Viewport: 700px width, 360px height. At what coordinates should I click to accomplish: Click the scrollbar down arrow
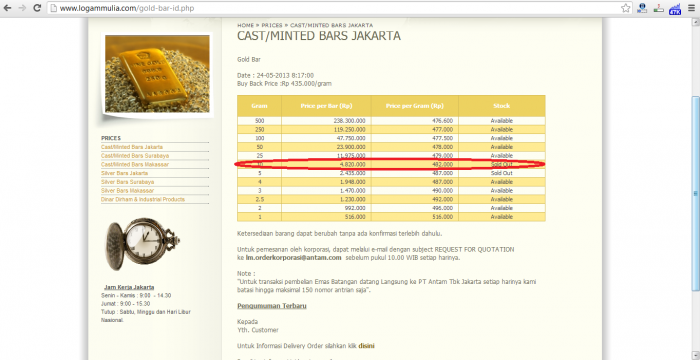coord(695,356)
